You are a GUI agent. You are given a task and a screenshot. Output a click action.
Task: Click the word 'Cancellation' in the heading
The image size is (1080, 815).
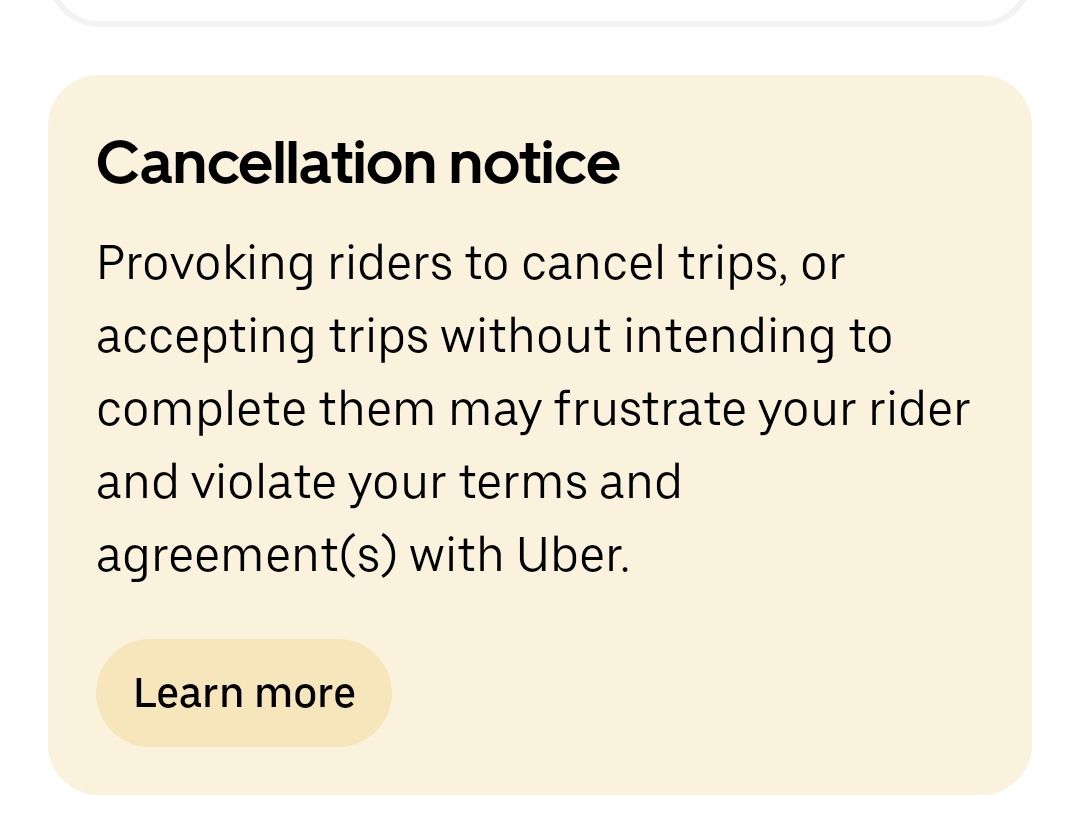(x=267, y=163)
